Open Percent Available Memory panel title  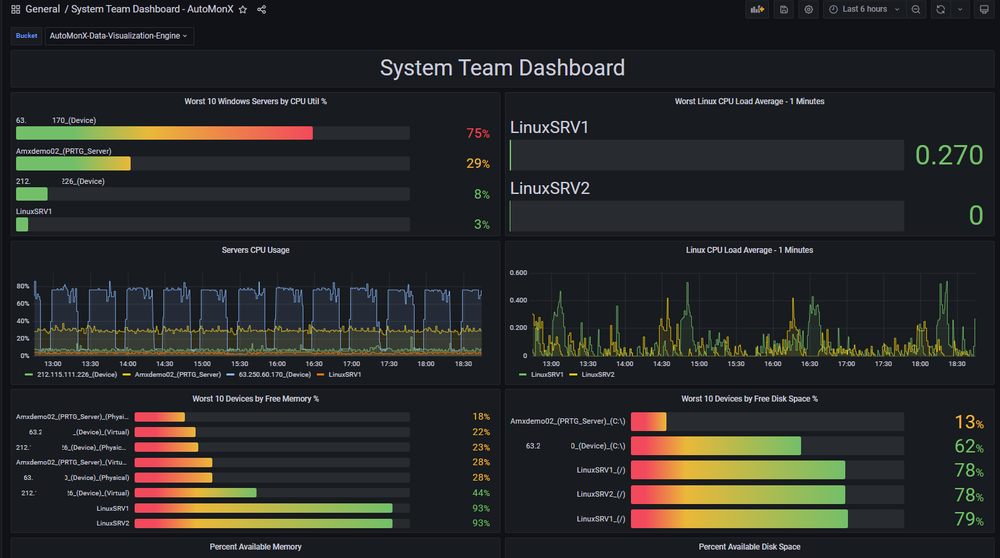point(255,547)
